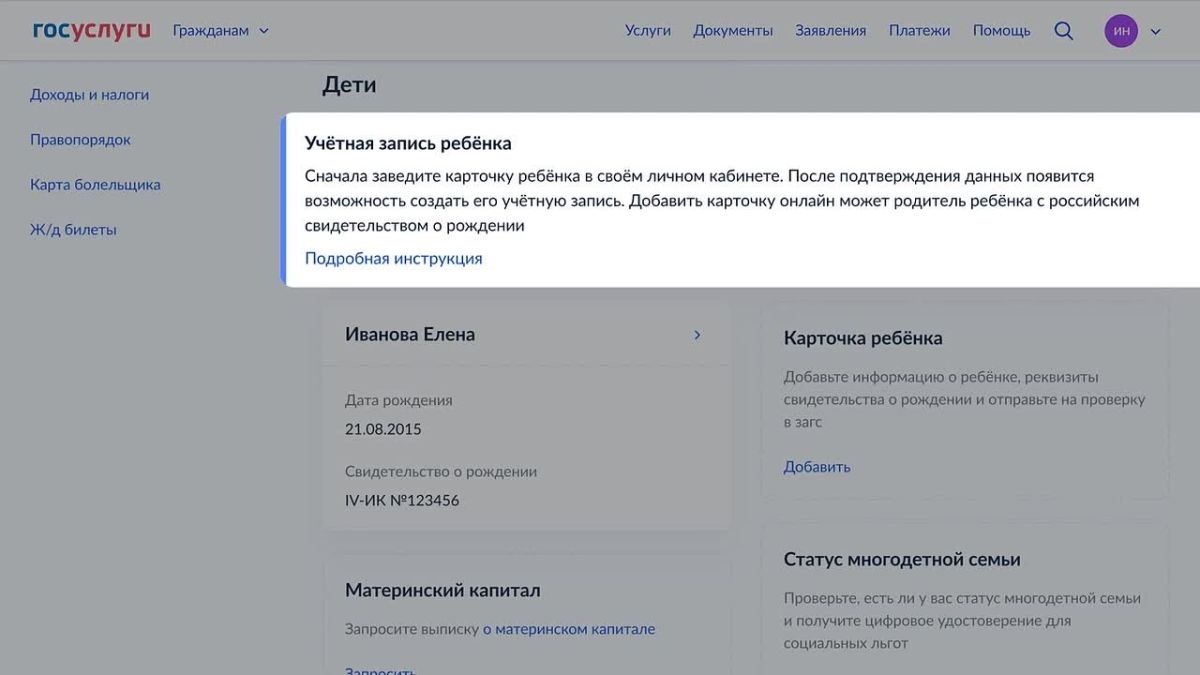Click the Карточка ребёнка card title
1200x675 pixels.
[863, 339]
